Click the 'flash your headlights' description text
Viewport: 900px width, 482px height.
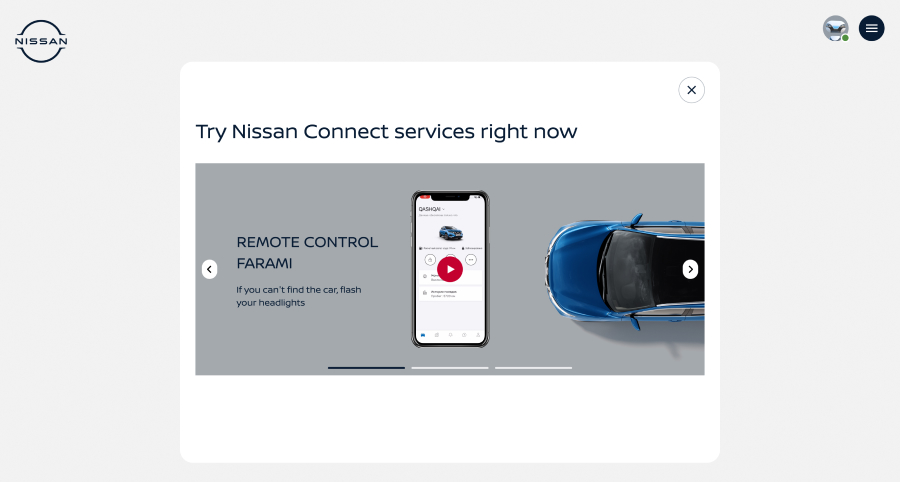point(298,296)
